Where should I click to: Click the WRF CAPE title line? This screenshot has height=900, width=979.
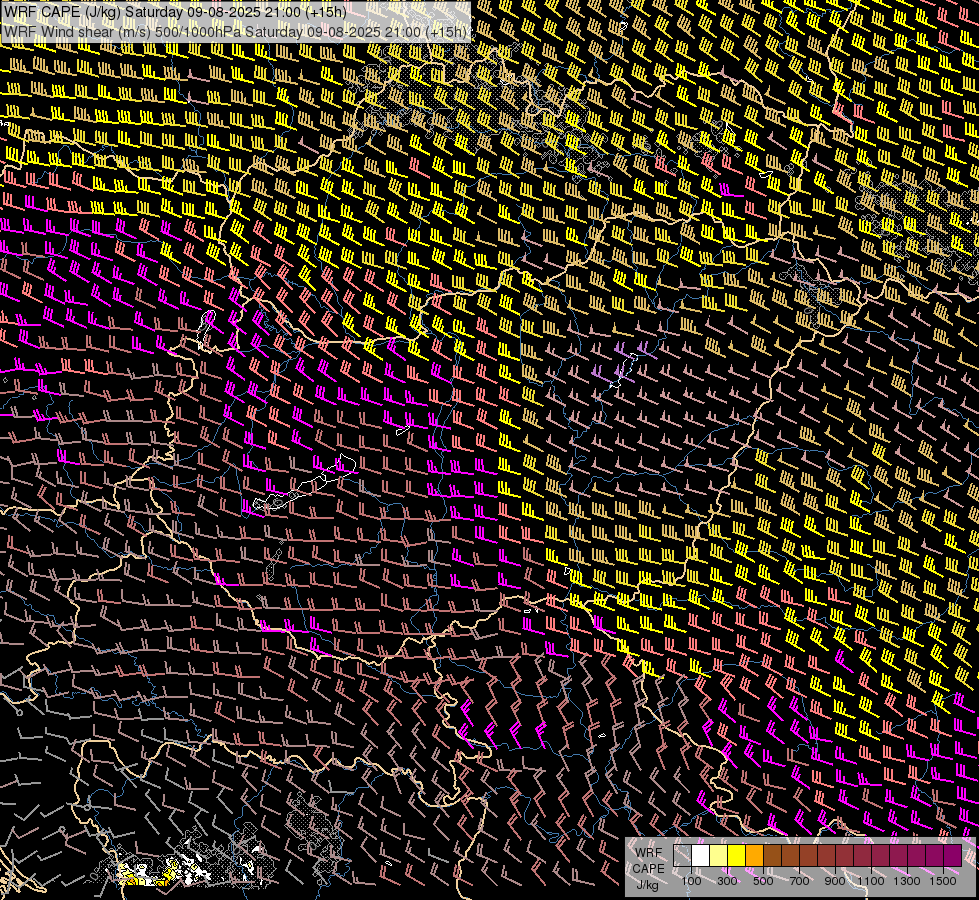[x=175, y=11]
